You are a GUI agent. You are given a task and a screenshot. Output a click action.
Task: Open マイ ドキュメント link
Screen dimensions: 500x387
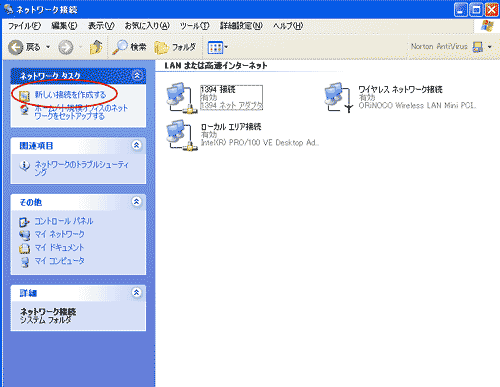(59, 248)
